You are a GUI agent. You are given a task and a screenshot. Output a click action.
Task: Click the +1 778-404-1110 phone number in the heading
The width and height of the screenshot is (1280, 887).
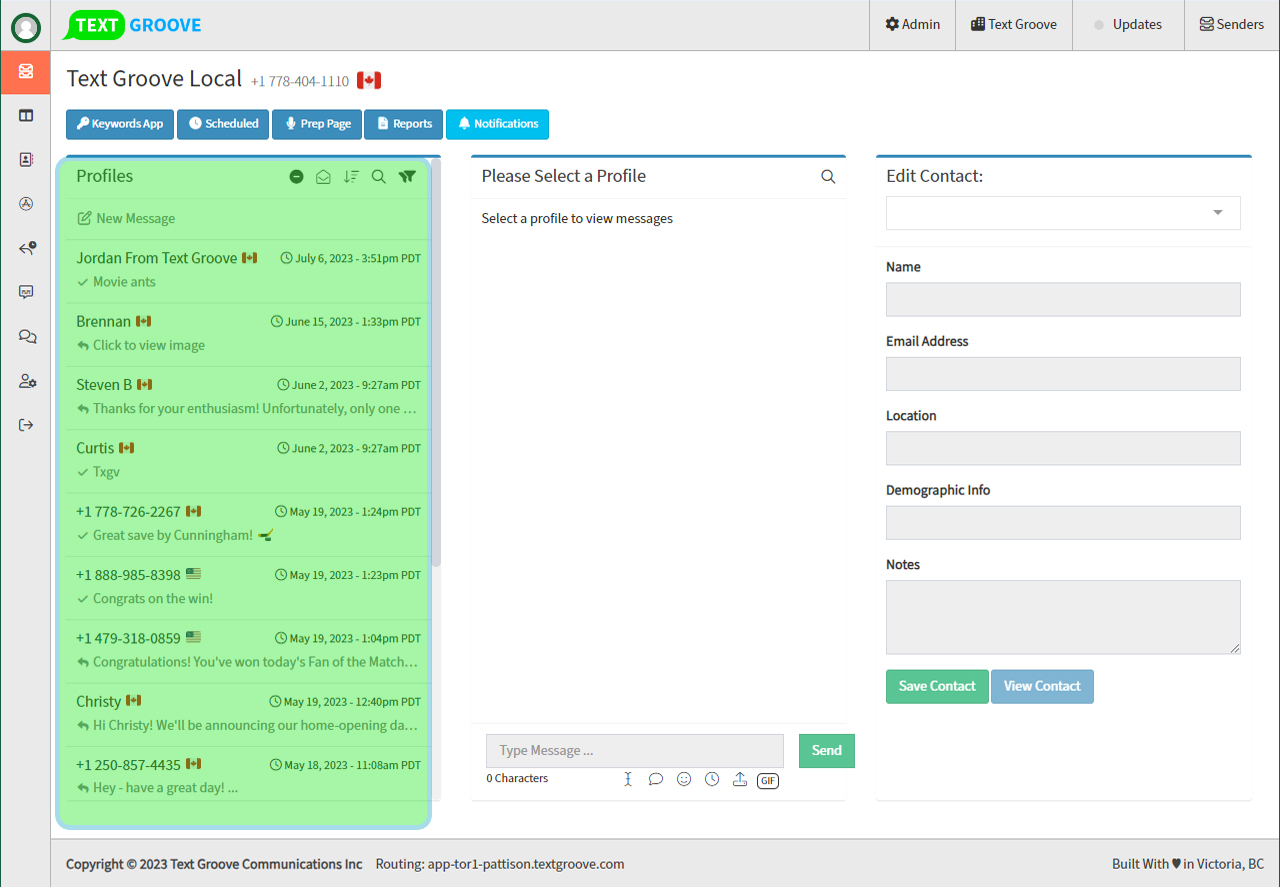300,82
